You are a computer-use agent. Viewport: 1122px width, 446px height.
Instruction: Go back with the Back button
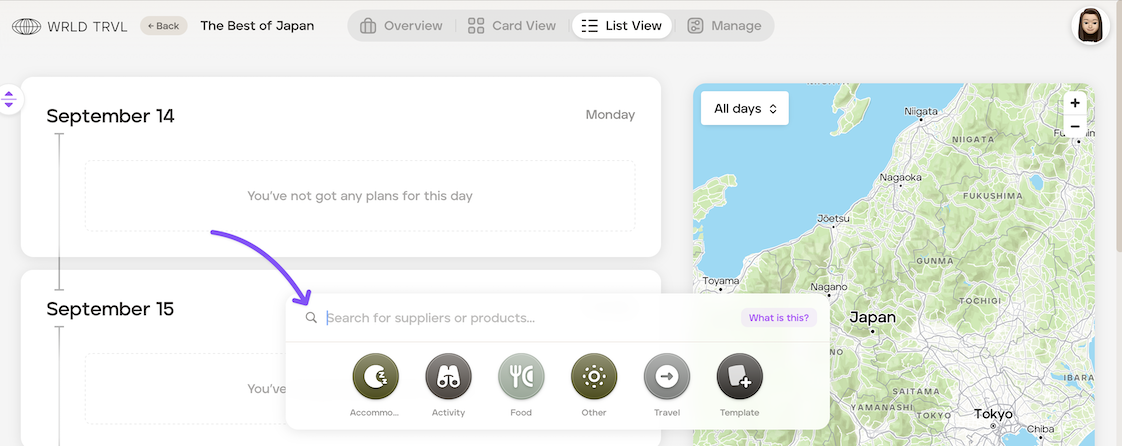[164, 26]
